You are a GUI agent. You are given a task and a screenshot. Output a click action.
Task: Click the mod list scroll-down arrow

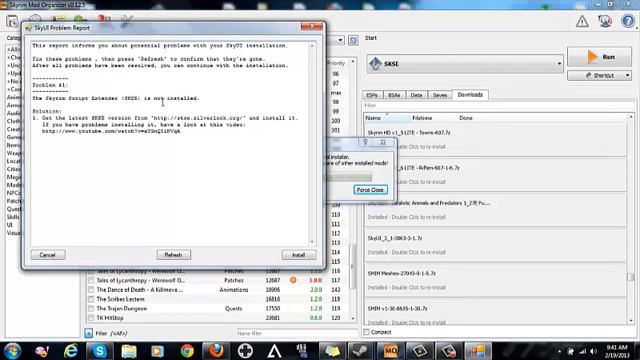(353, 318)
